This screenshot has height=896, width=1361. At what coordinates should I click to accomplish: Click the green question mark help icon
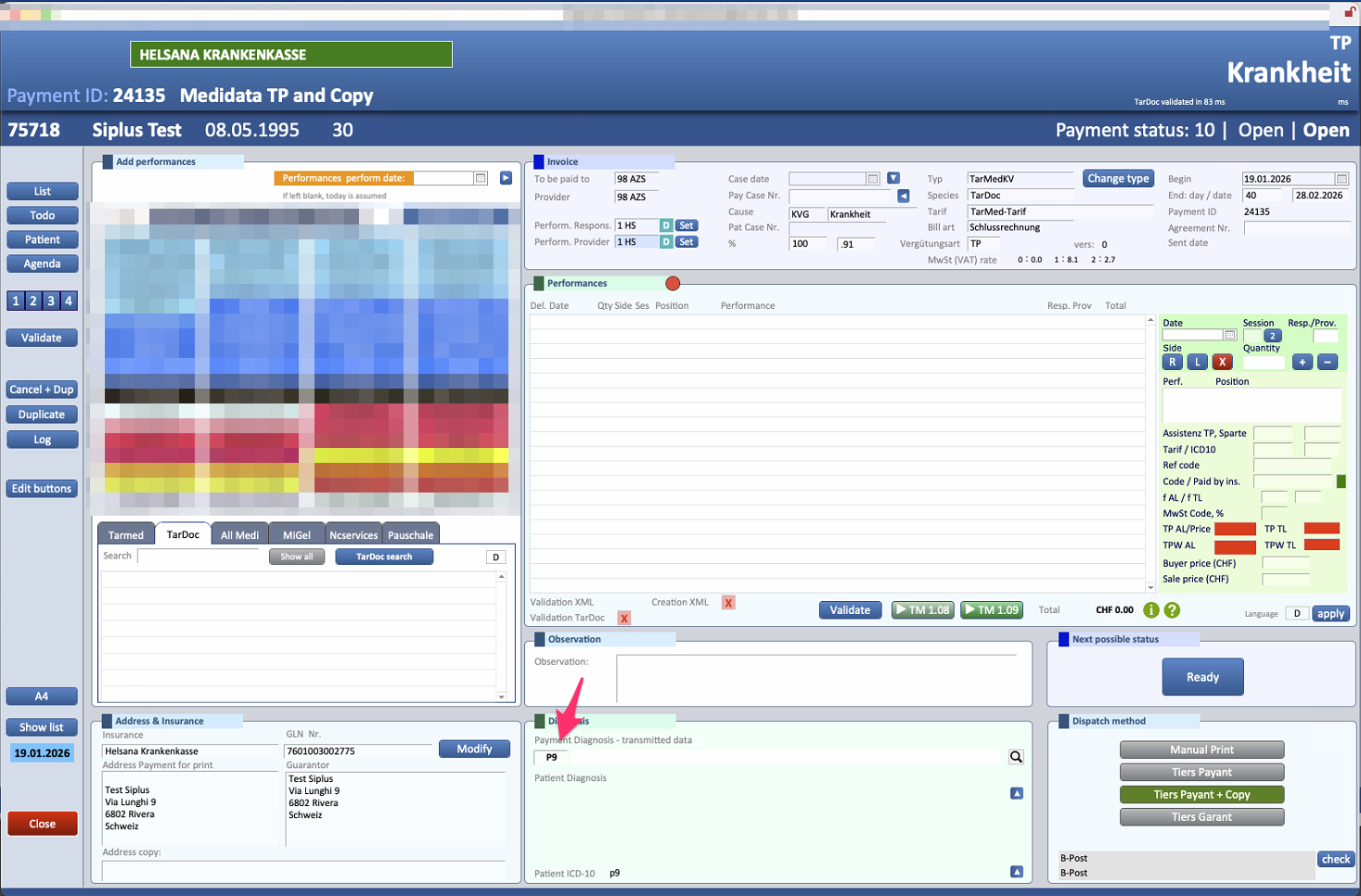pos(1172,610)
